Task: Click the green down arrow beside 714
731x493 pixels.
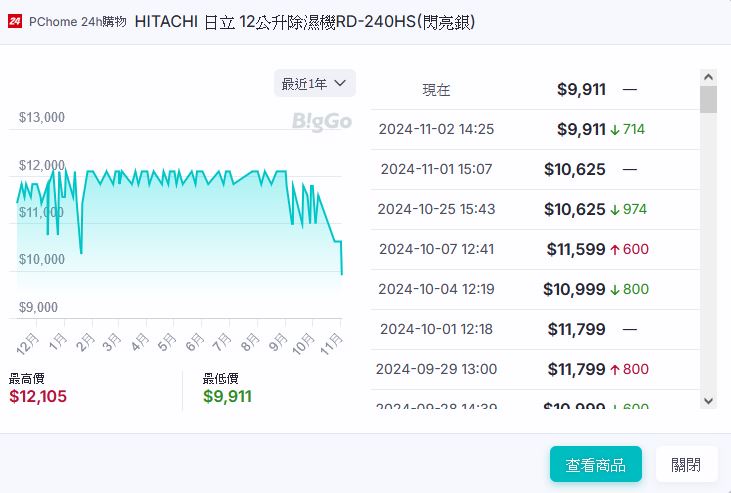Action: pyautogui.click(x=615, y=129)
